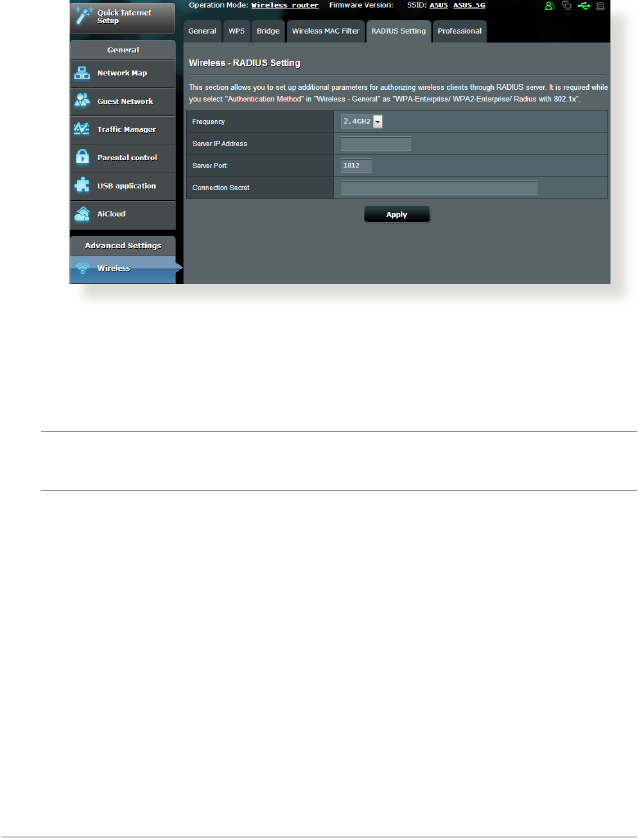Select the Firmware Version label
638x838 pixels.
click(361, 5)
